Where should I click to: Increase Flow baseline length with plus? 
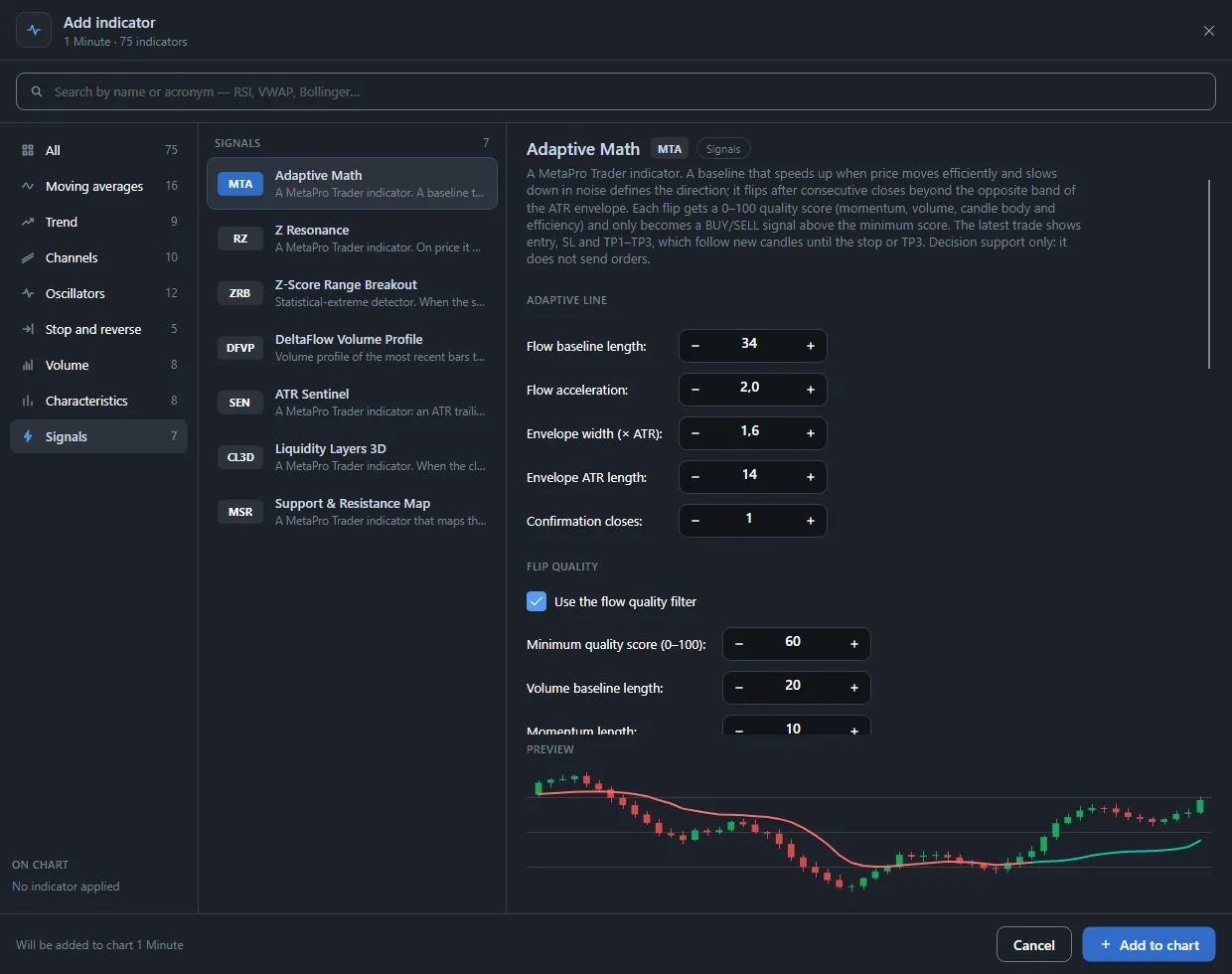(x=811, y=346)
